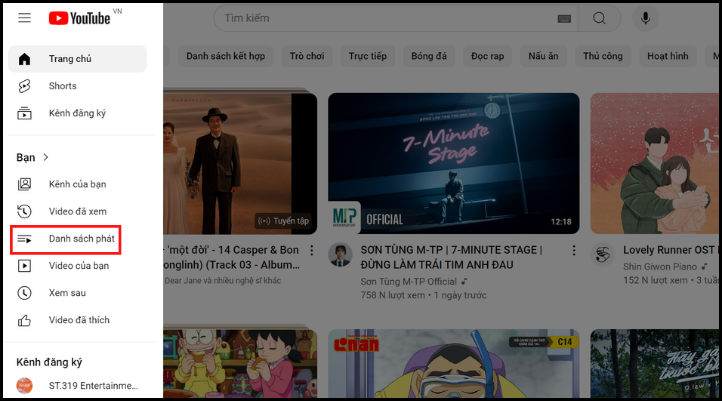Open the forest scene video thumbnail
Screen dimensions: 722x401
(654, 363)
